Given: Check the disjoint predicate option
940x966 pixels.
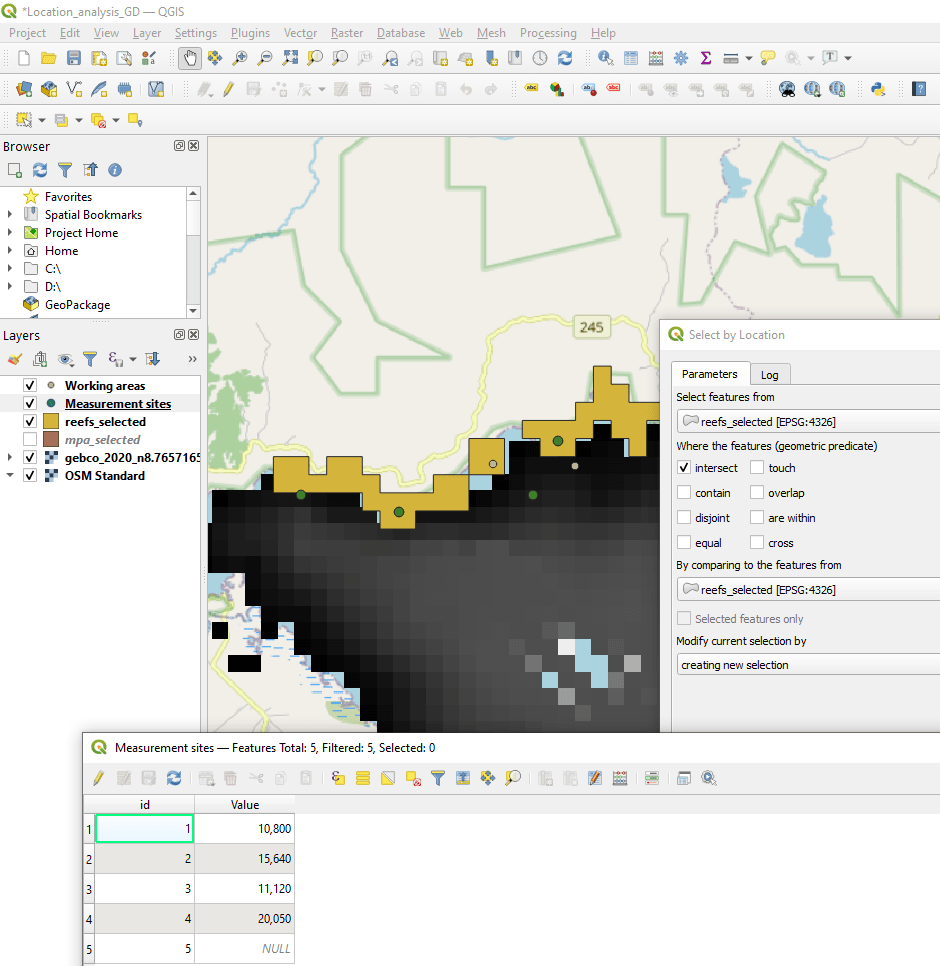Looking at the screenshot, I should (x=684, y=518).
